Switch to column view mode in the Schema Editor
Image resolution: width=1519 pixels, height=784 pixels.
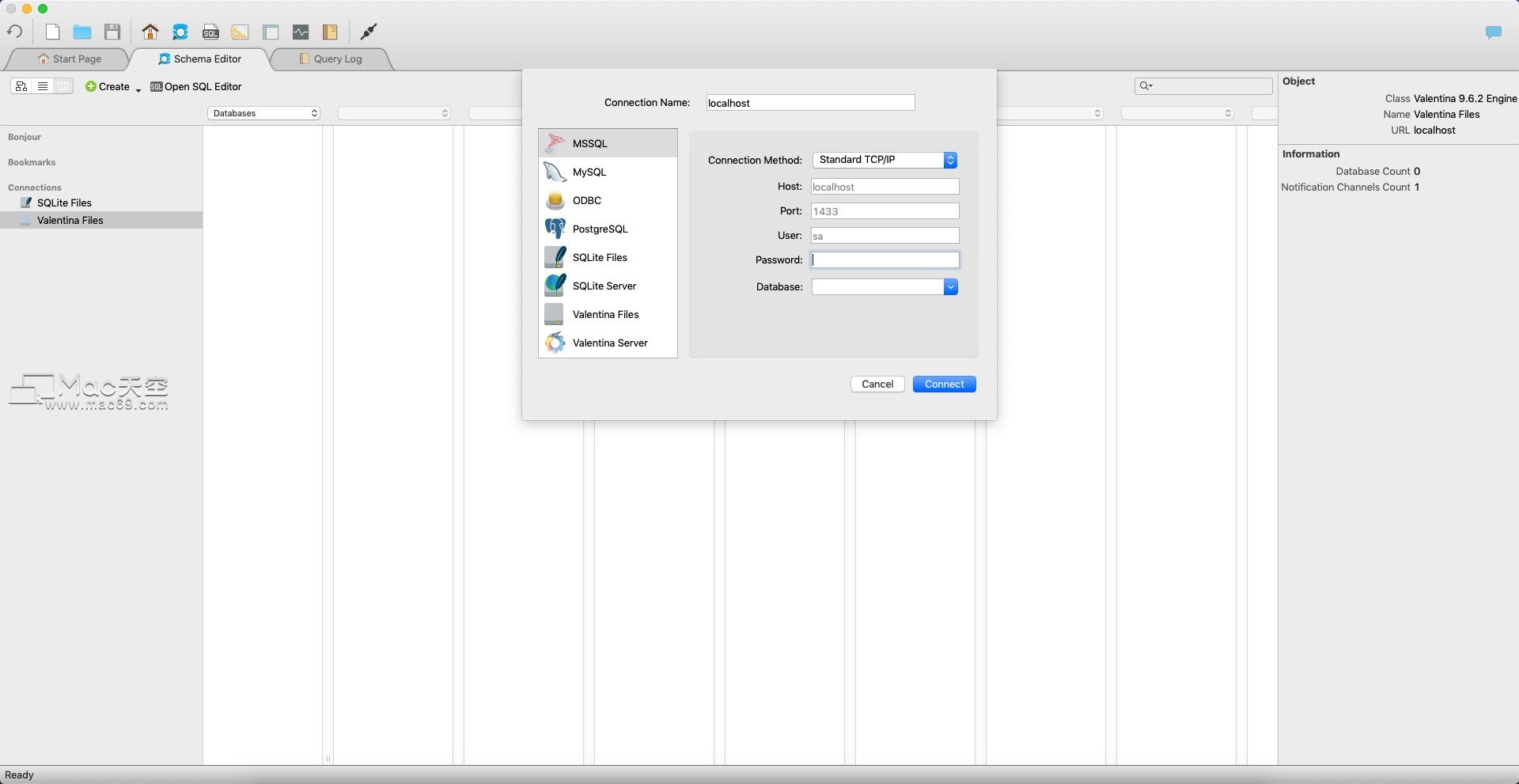coord(63,86)
